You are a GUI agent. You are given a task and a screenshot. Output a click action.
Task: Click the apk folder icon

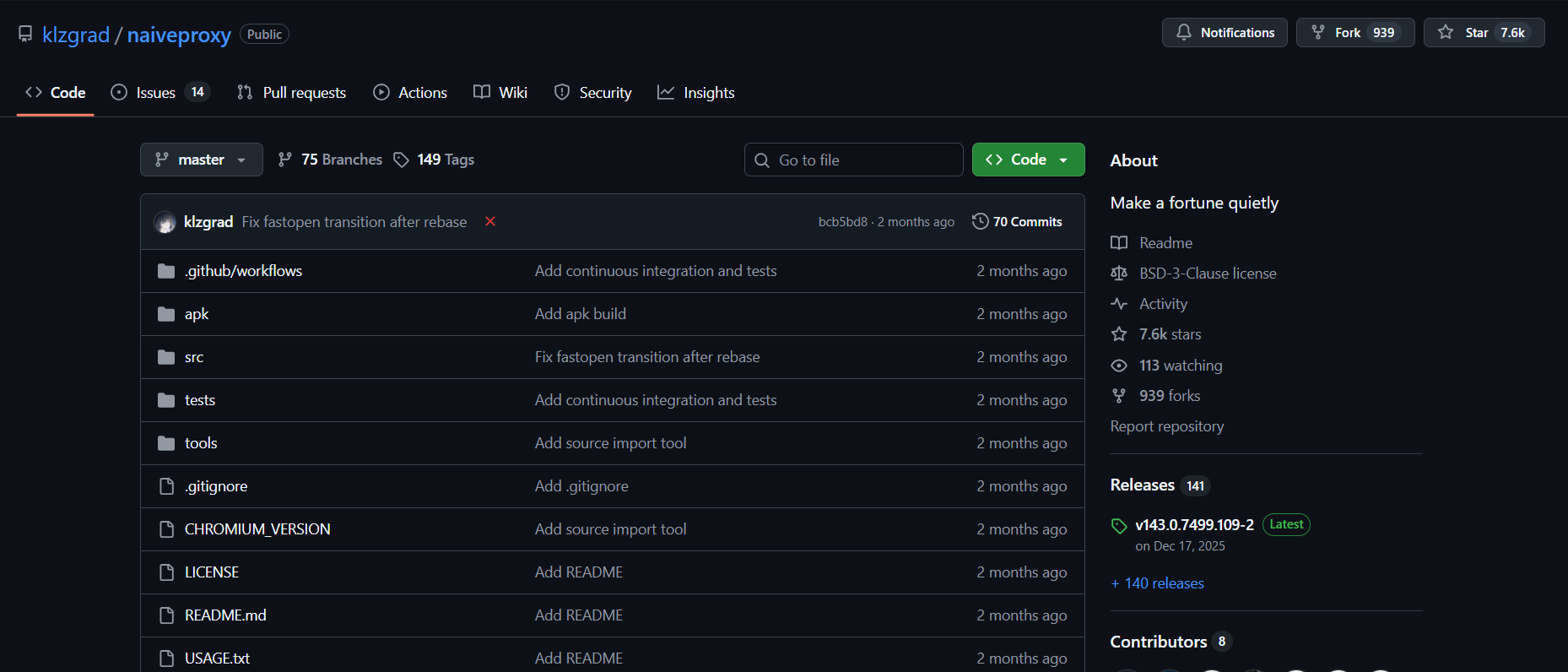point(166,314)
